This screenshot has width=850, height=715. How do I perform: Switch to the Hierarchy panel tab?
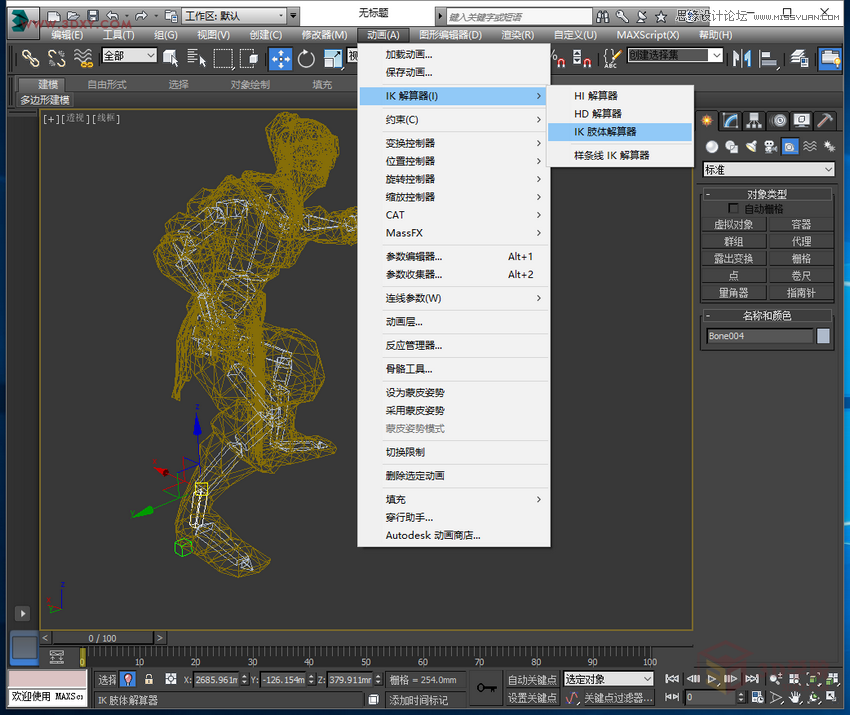pyautogui.click(x=754, y=120)
